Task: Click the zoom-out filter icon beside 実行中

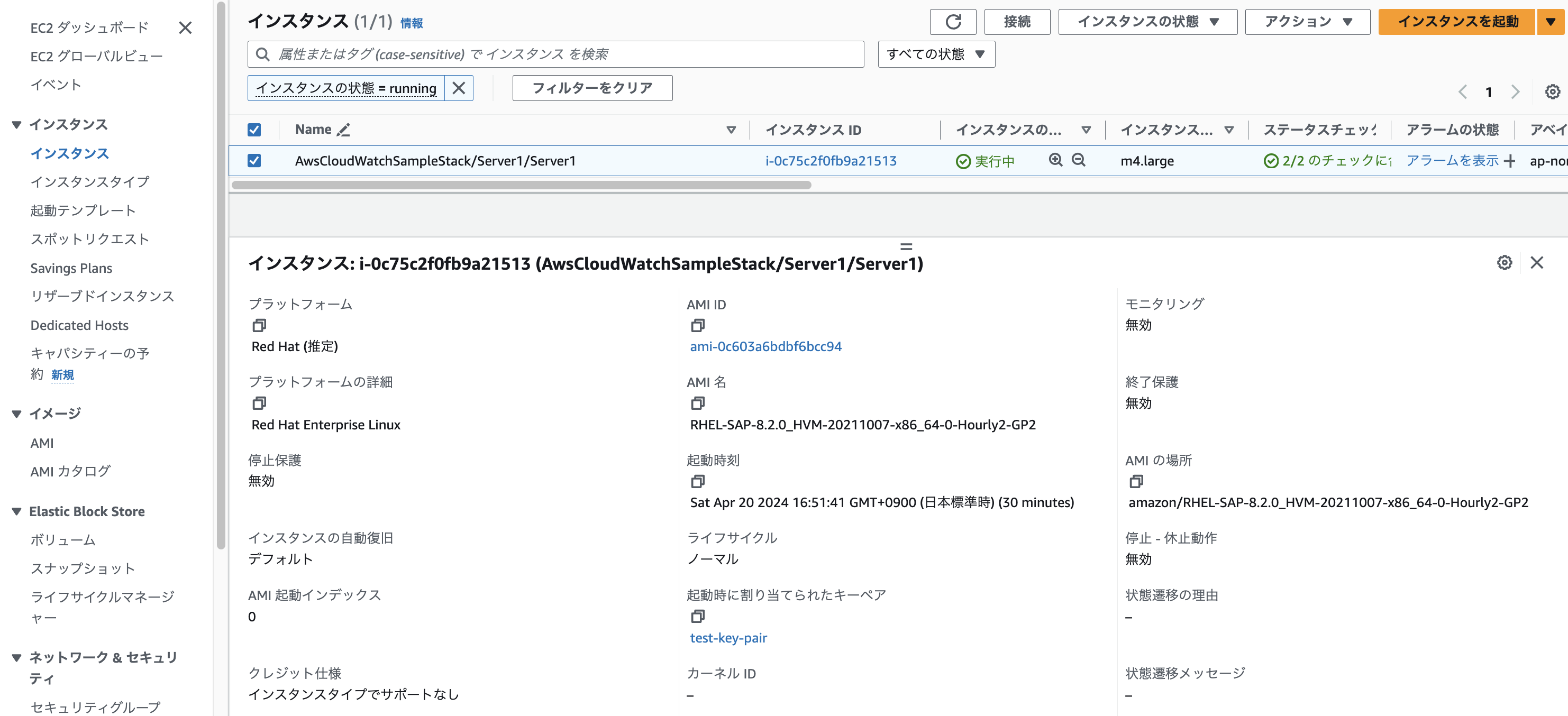Action: point(1078,160)
